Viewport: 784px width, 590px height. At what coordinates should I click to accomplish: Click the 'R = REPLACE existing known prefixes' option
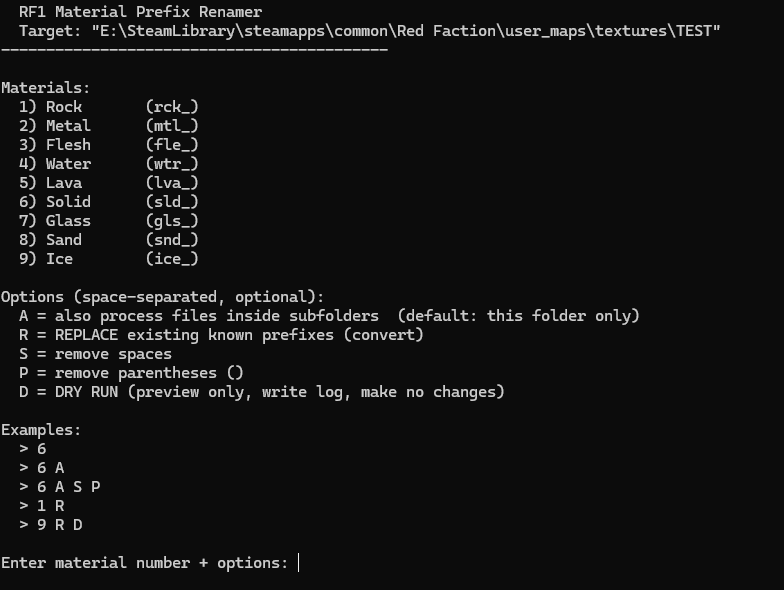click(x=220, y=335)
